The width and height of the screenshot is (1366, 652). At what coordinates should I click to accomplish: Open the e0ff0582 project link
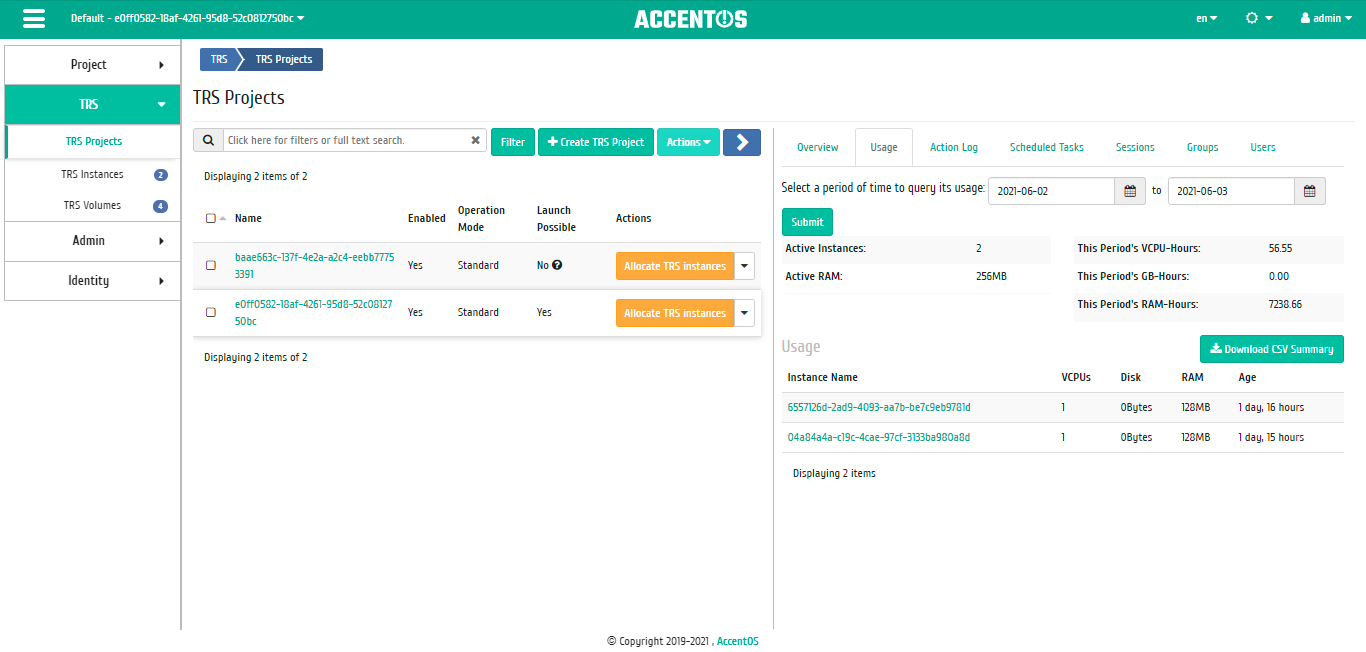click(314, 312)
